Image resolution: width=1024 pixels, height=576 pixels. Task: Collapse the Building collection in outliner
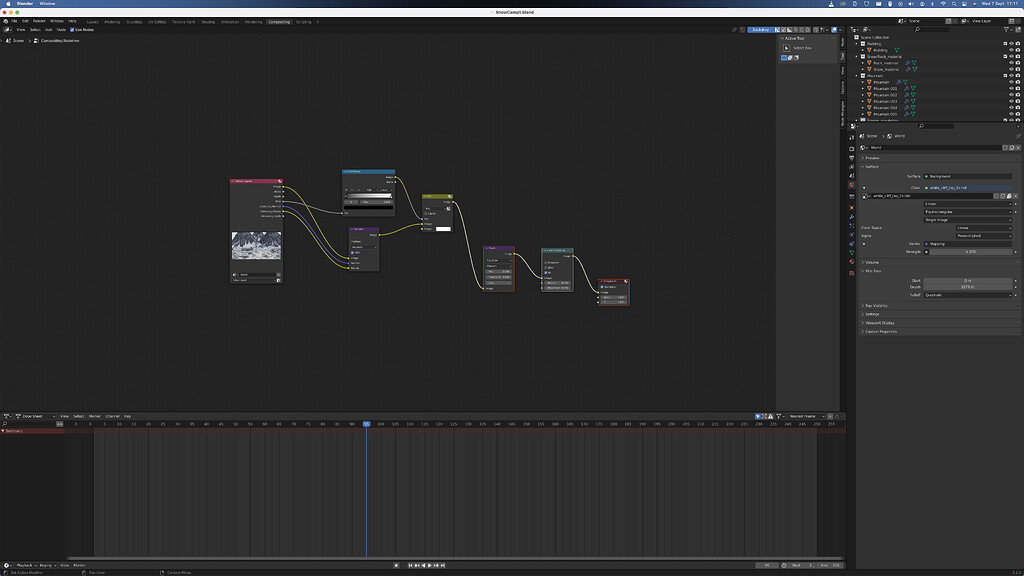click(x=857, y=44)
